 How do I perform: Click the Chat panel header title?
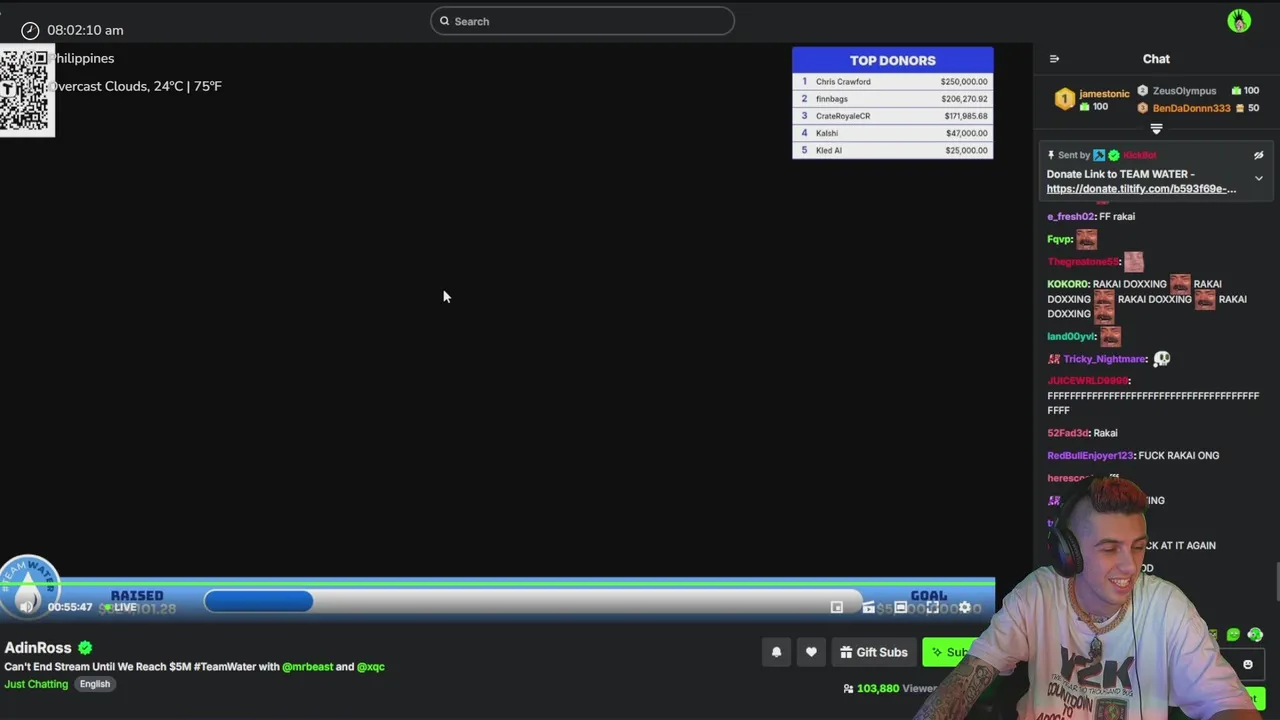click(1156, 59)
